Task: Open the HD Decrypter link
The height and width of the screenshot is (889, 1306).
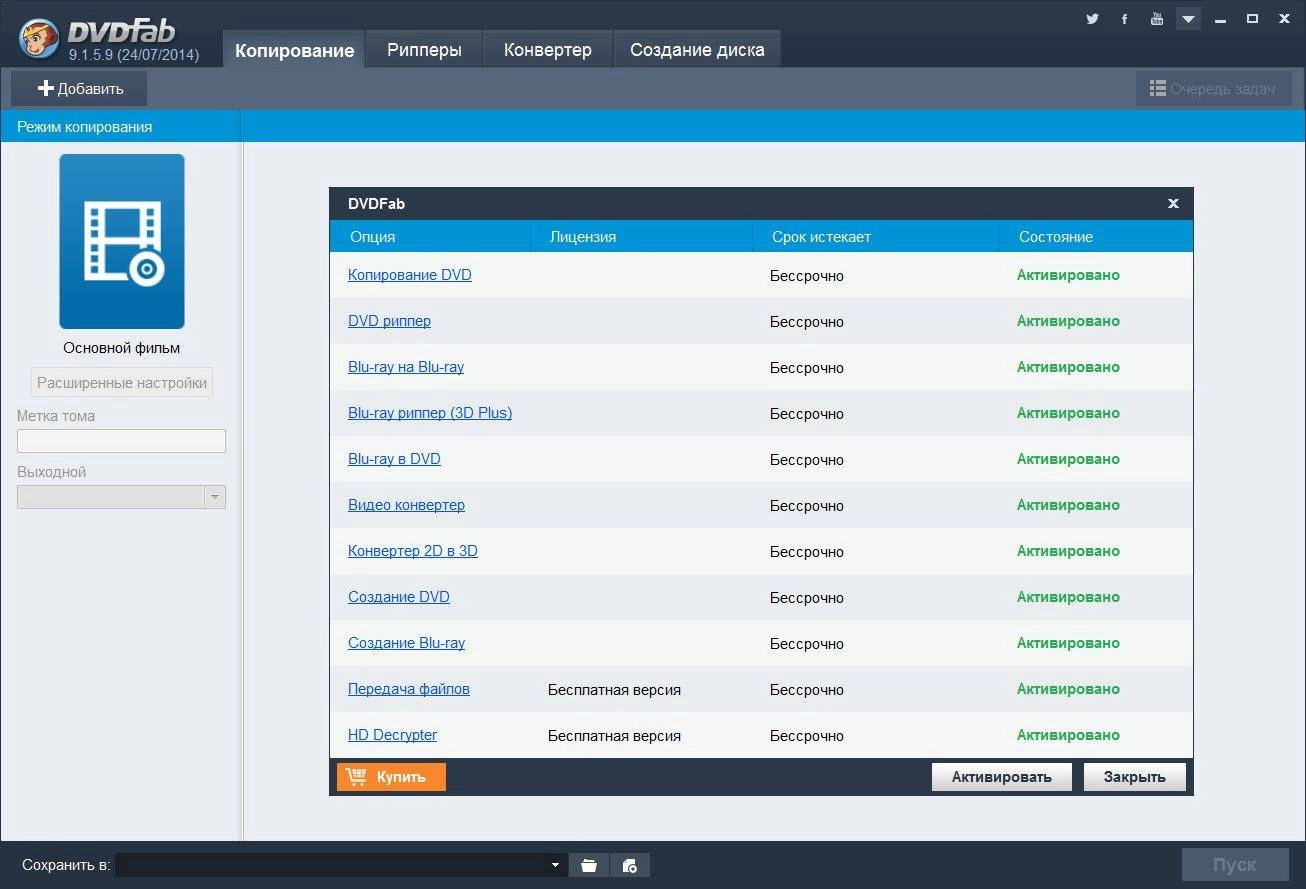Action: [392, 735]
